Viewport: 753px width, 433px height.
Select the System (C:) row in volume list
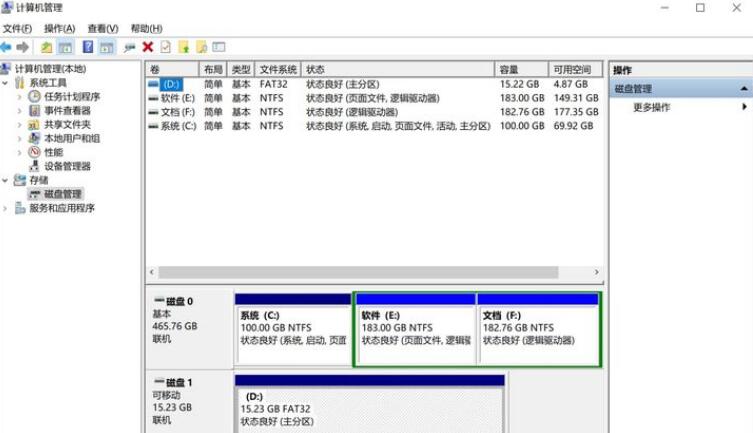pyautogui.click(x=178, y=126)
